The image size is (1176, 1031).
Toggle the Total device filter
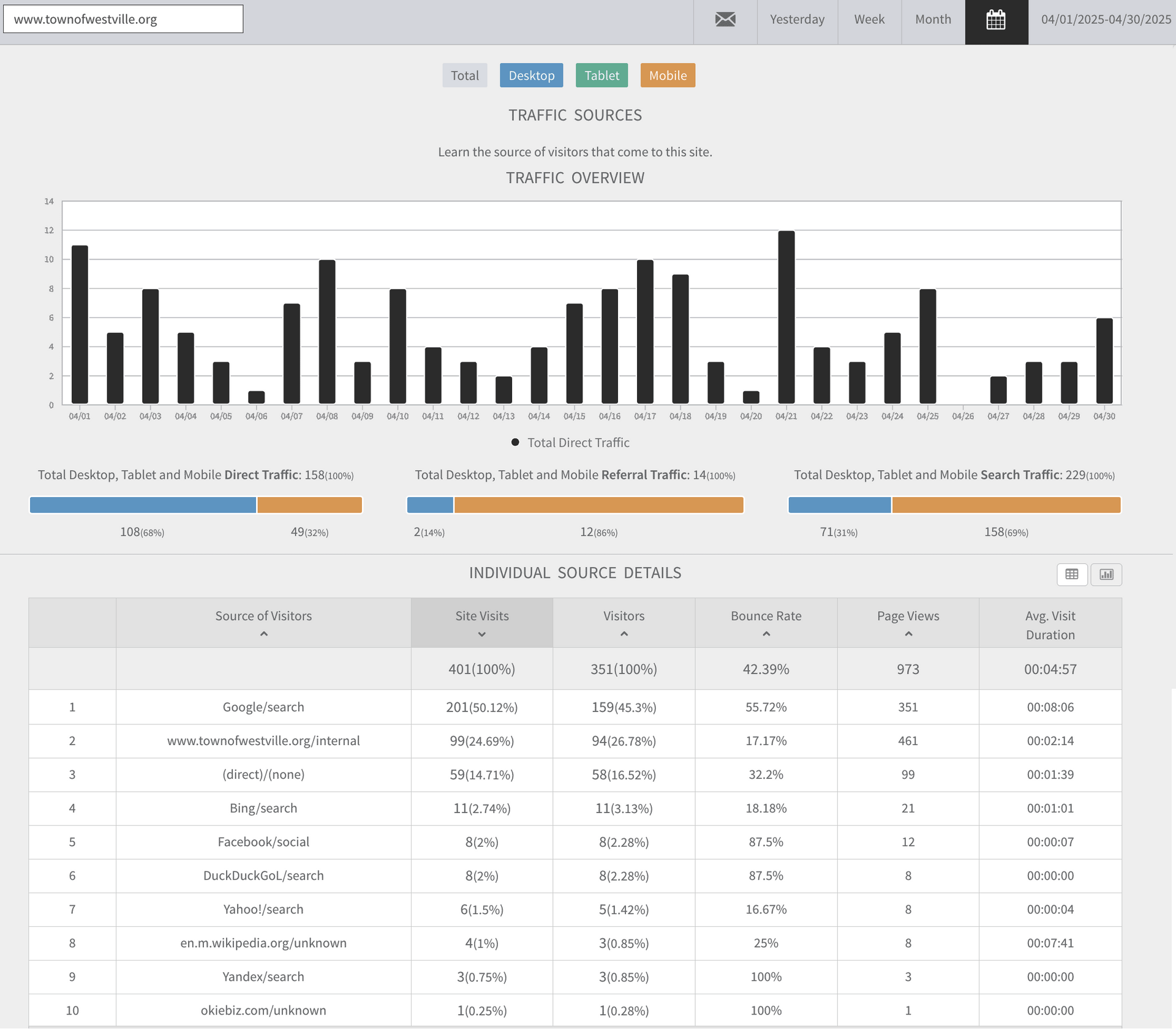tap(464, 75)
